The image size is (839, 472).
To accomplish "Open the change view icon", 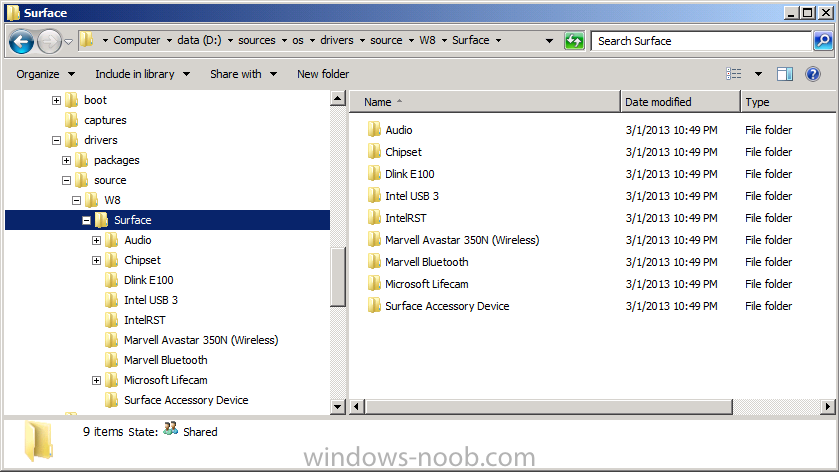I will 734,74.
